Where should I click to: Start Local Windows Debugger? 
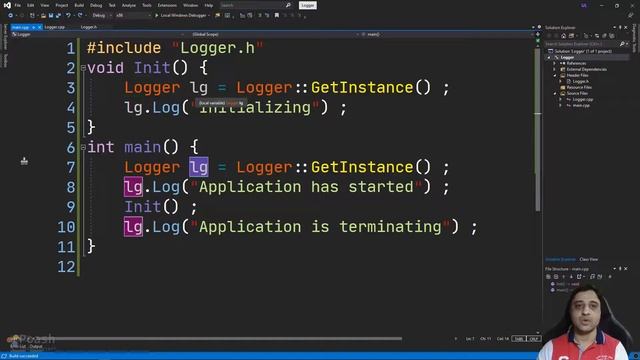pyautogui.click(x=182, y=16)
